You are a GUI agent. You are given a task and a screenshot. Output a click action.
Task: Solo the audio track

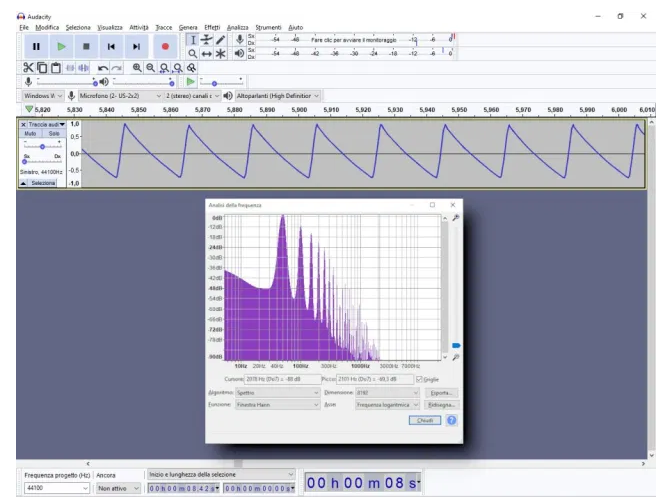pyautogui.click(x=54, y=133)
